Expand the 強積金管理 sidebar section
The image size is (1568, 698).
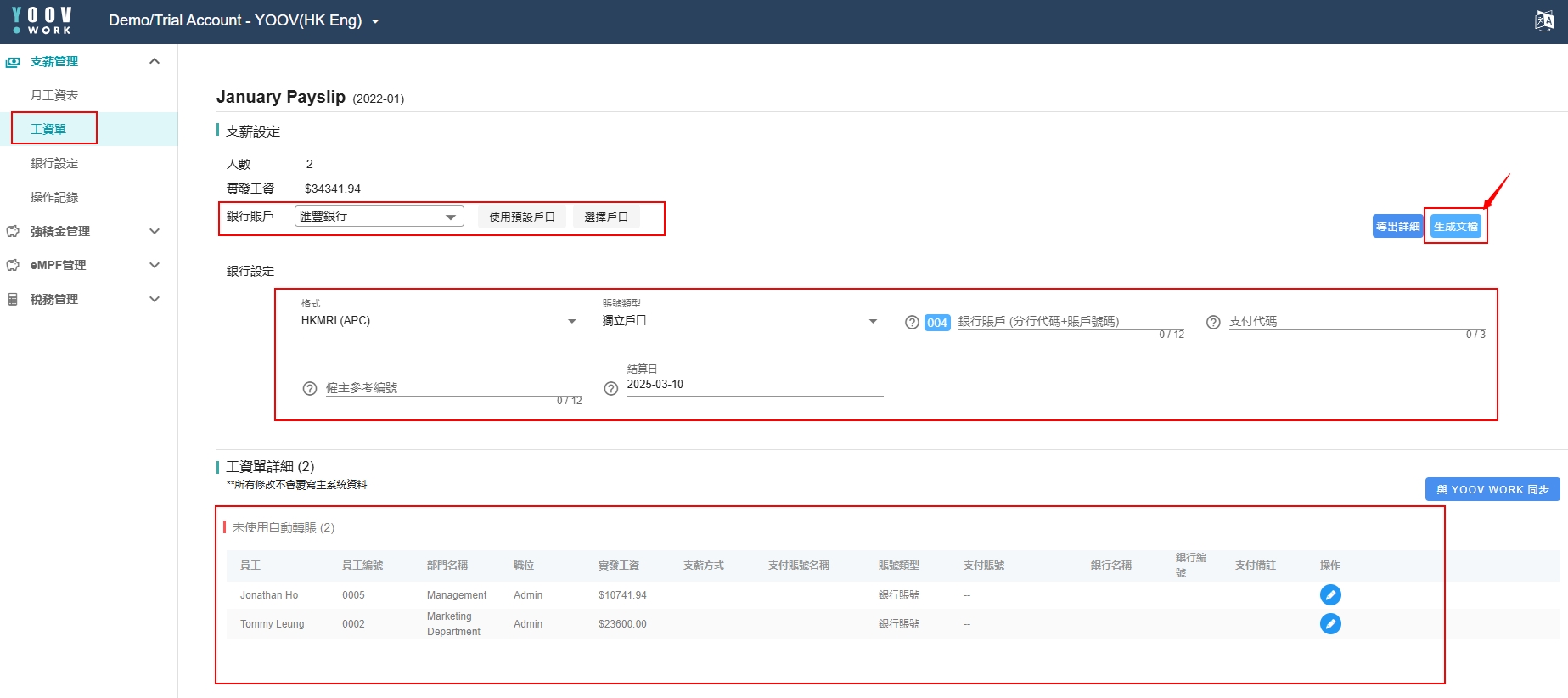pos(83,231)
